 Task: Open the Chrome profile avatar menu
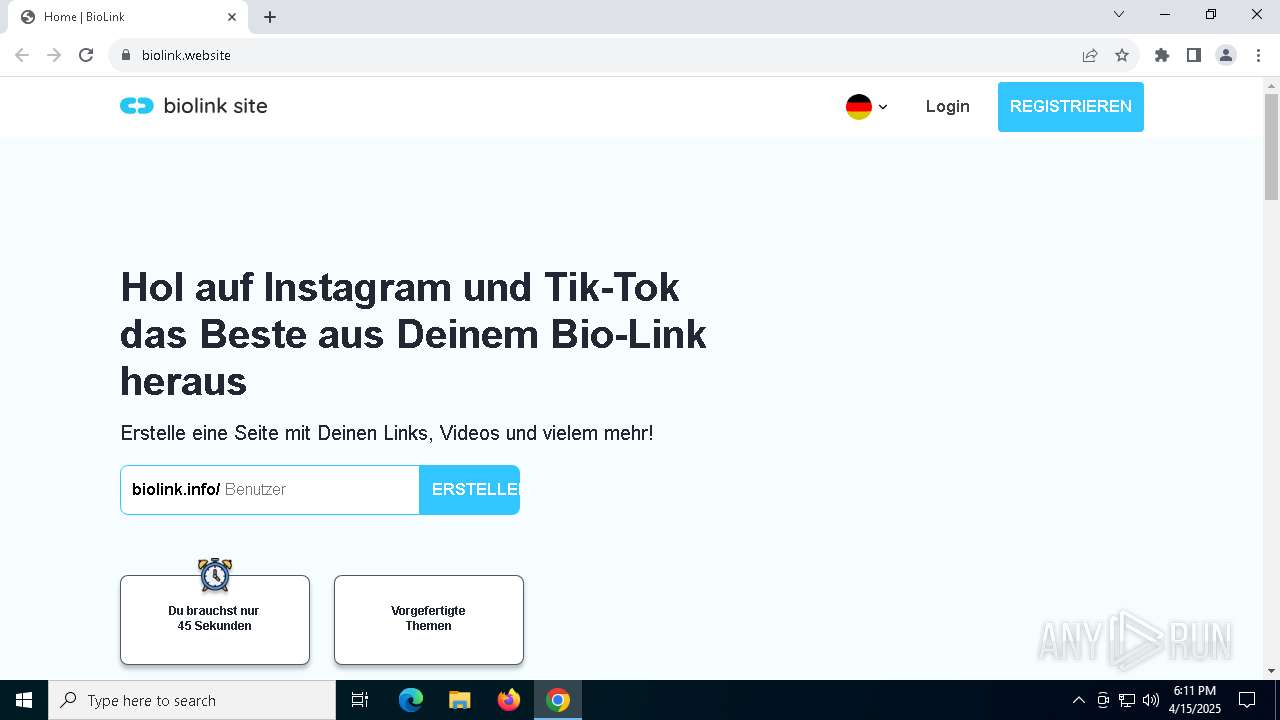[1226, 55]
